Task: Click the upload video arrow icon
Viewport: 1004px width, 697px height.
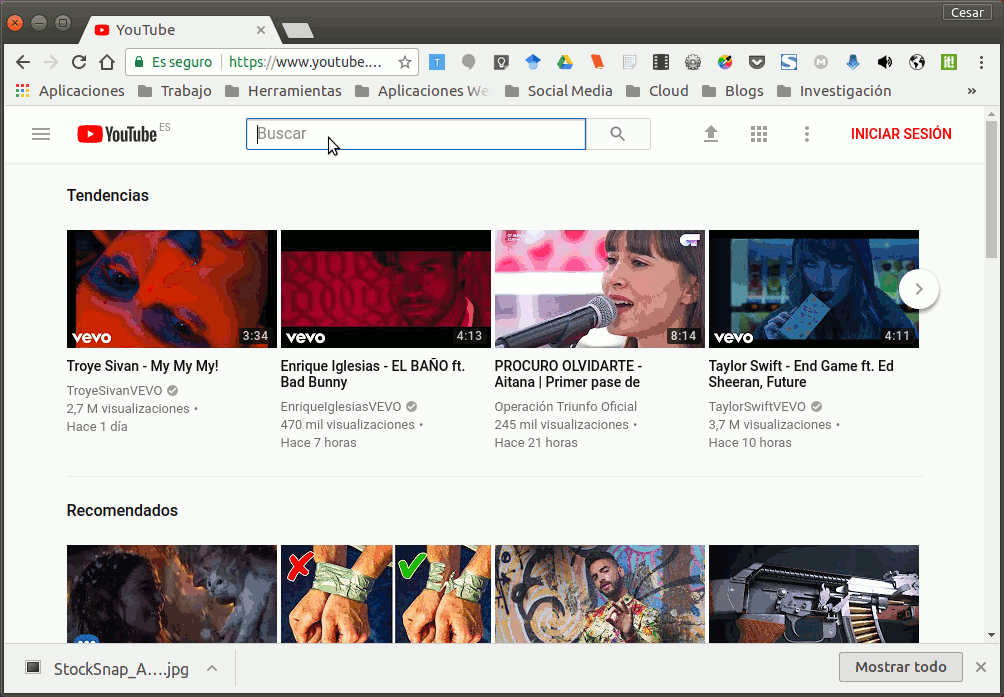Action: click(x=711, y=134)
